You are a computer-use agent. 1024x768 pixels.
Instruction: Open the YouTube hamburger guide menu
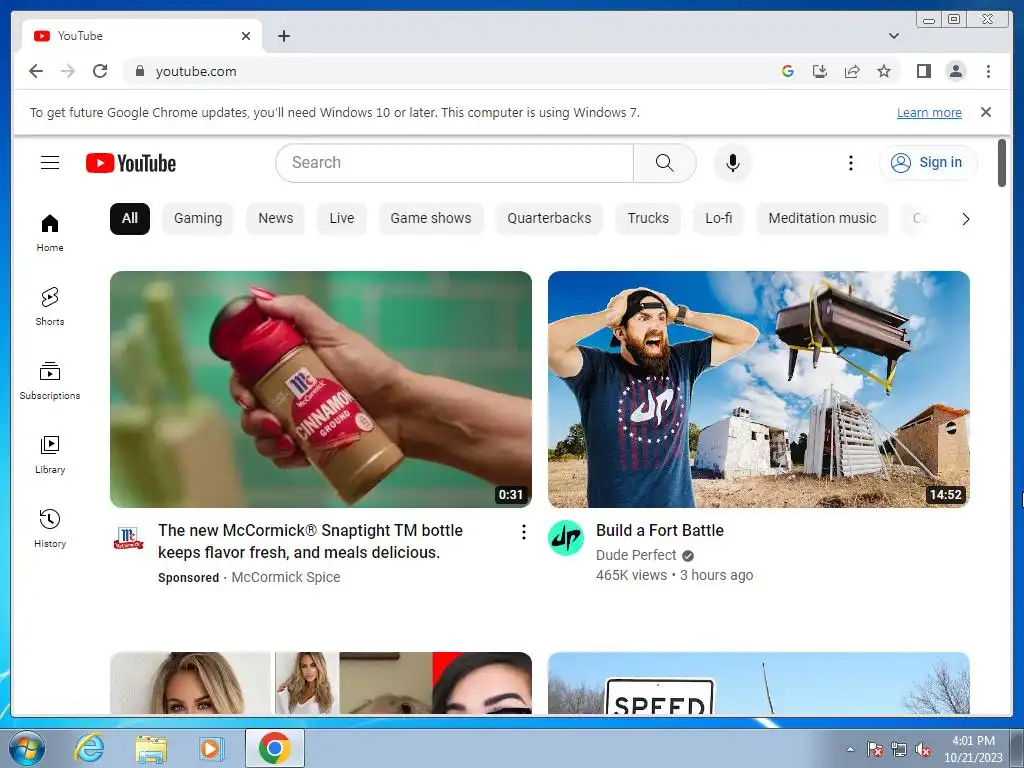click(x=50, y=163)
